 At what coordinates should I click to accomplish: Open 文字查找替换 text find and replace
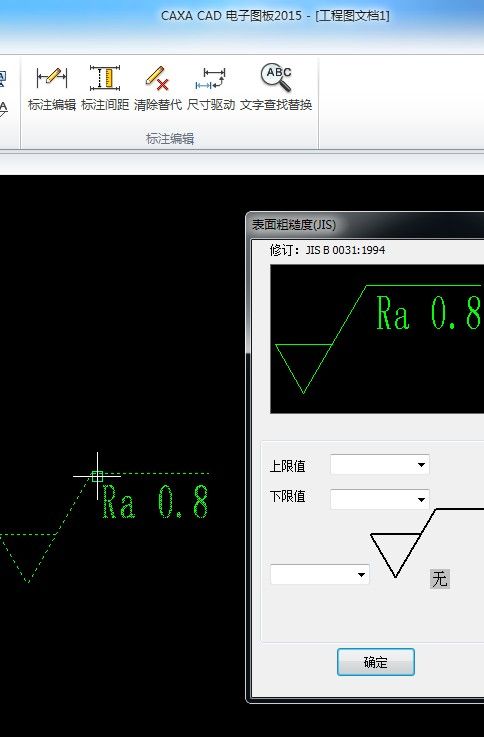point(276,88)
